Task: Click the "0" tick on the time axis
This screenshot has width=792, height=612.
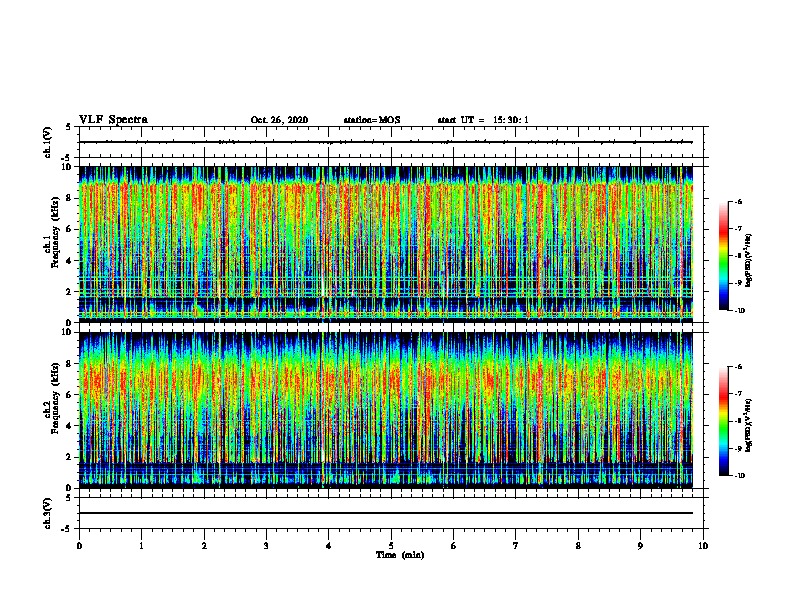Action: pos(79,546)
